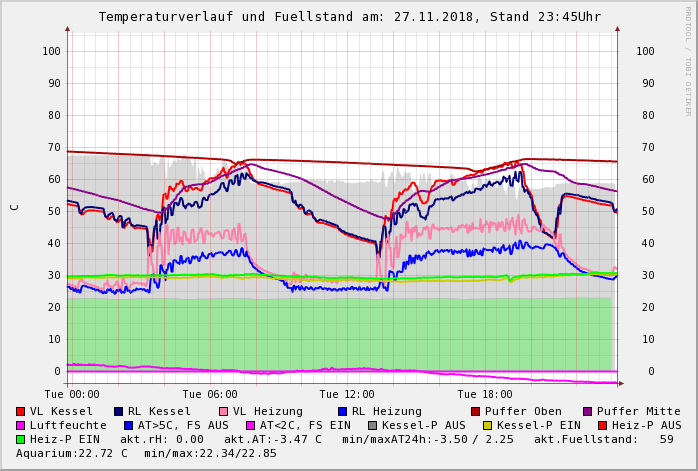Image resolution: width=698 pixels, height=471 pixels.
Task: Click the navy RL Kessel legend swatch
Action: tap(119, 411)
